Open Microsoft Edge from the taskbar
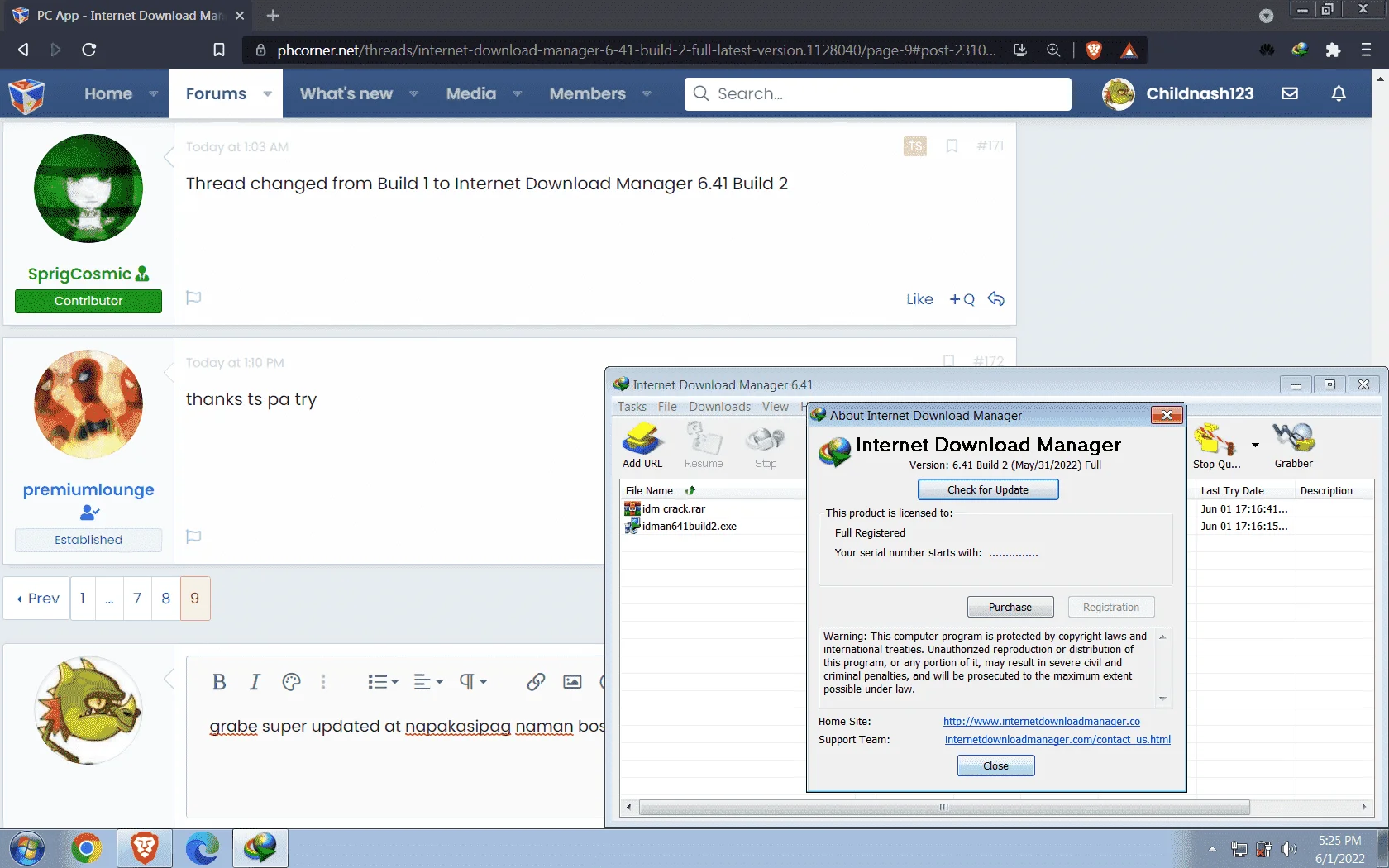Screen dimensions: 1389x868 click(x=202, y=848)
